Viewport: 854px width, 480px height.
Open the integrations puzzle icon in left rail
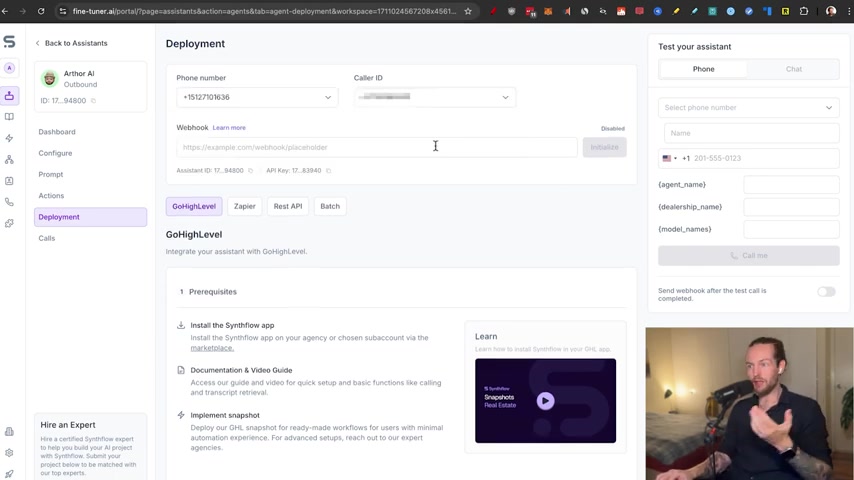(9, 223)
